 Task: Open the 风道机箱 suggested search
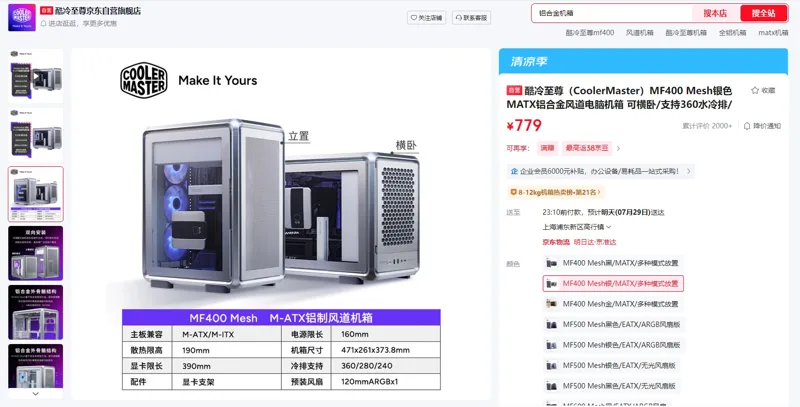pyautogui.click(x=639, y=33)
